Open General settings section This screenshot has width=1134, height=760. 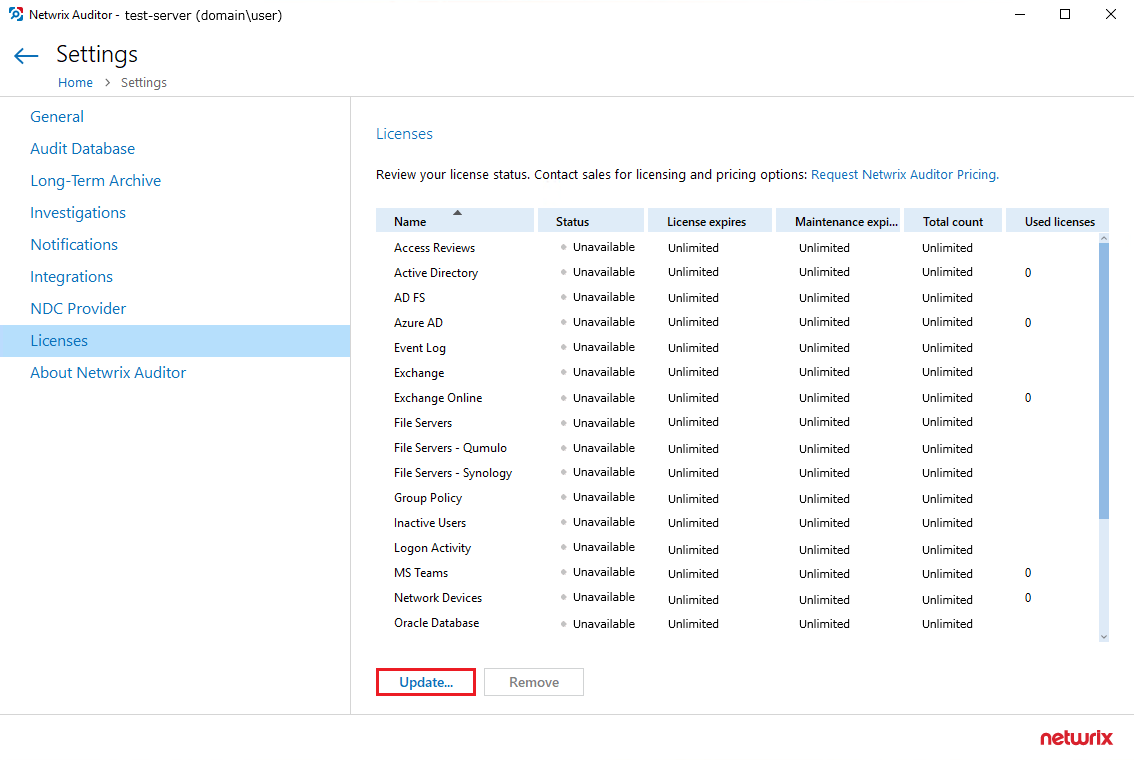point(57,117)
